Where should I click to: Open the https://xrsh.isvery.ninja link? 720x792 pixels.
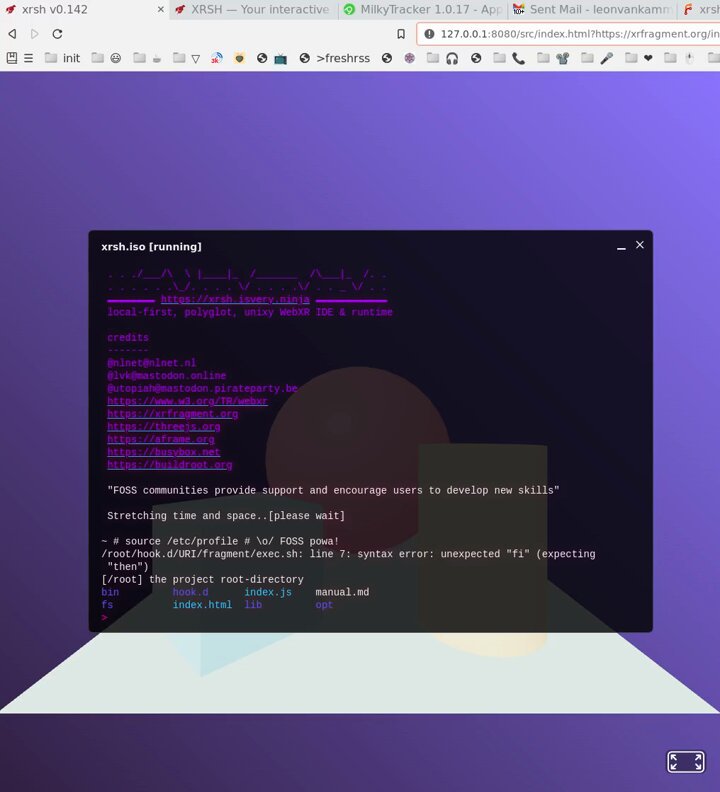(x=235, y=300)
